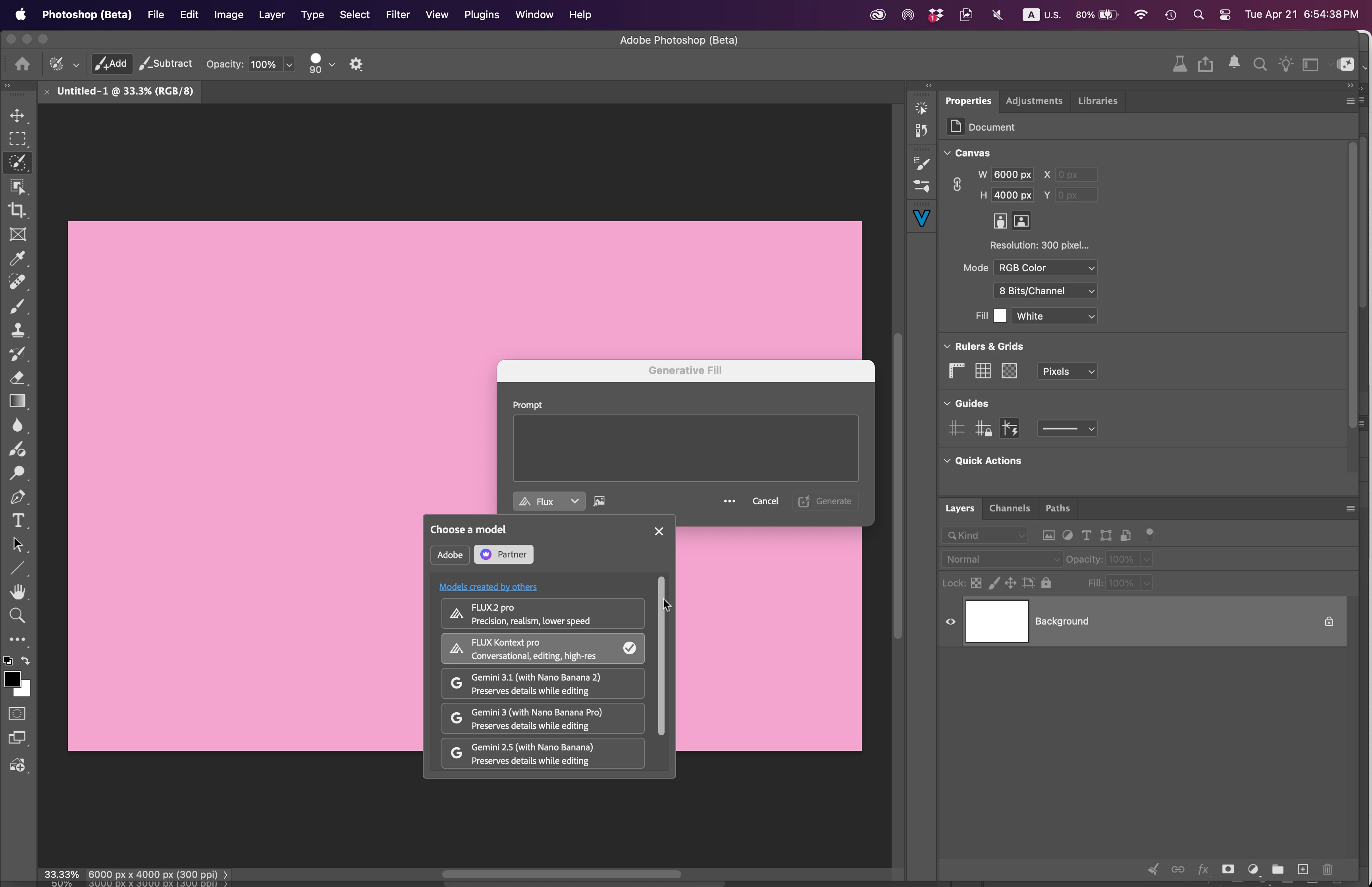
Task: Click inside the Prompt text field
Action: (685, 448)
